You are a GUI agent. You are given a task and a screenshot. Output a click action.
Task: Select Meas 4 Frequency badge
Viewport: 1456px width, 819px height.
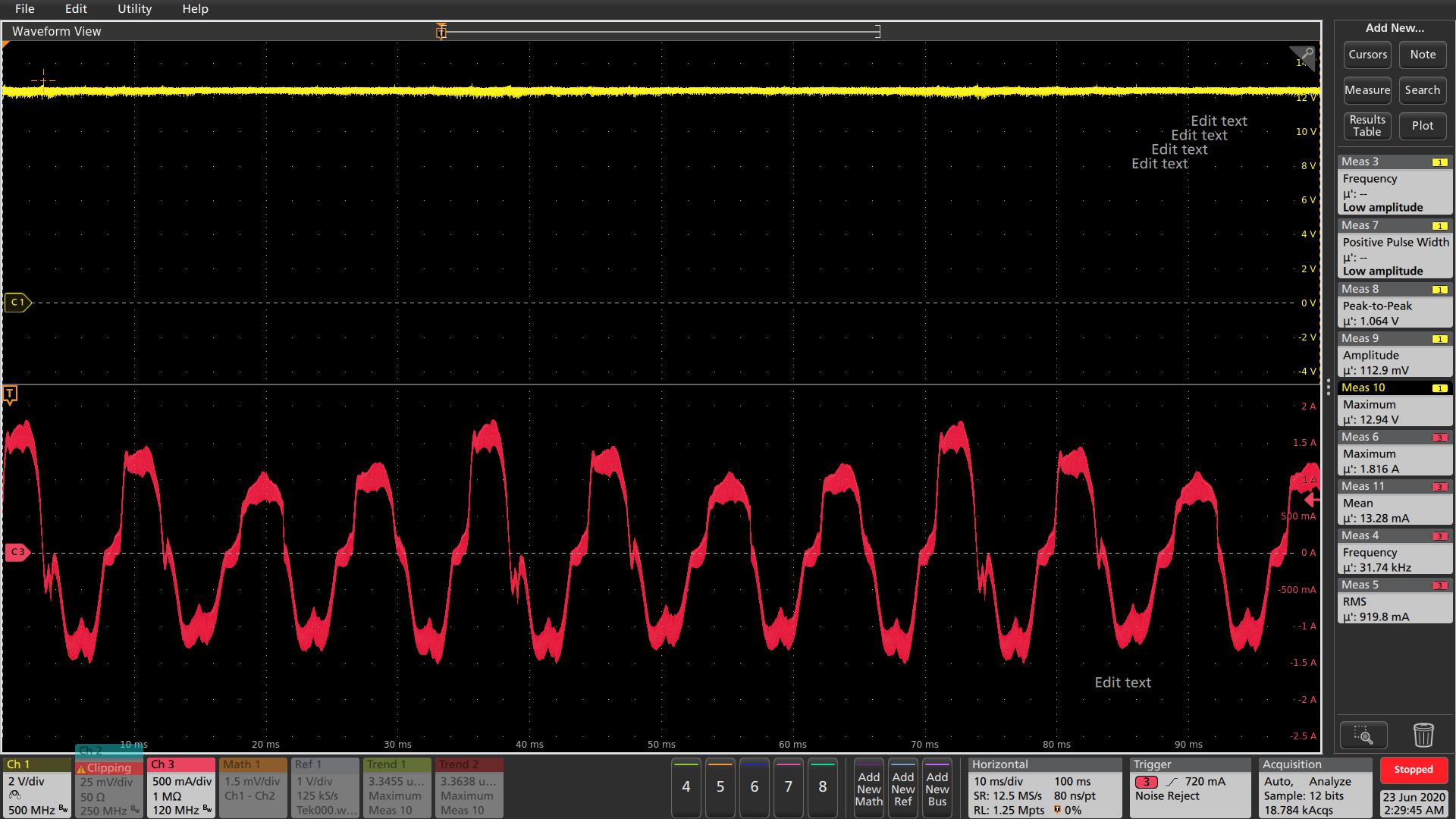click(1395, 552)
